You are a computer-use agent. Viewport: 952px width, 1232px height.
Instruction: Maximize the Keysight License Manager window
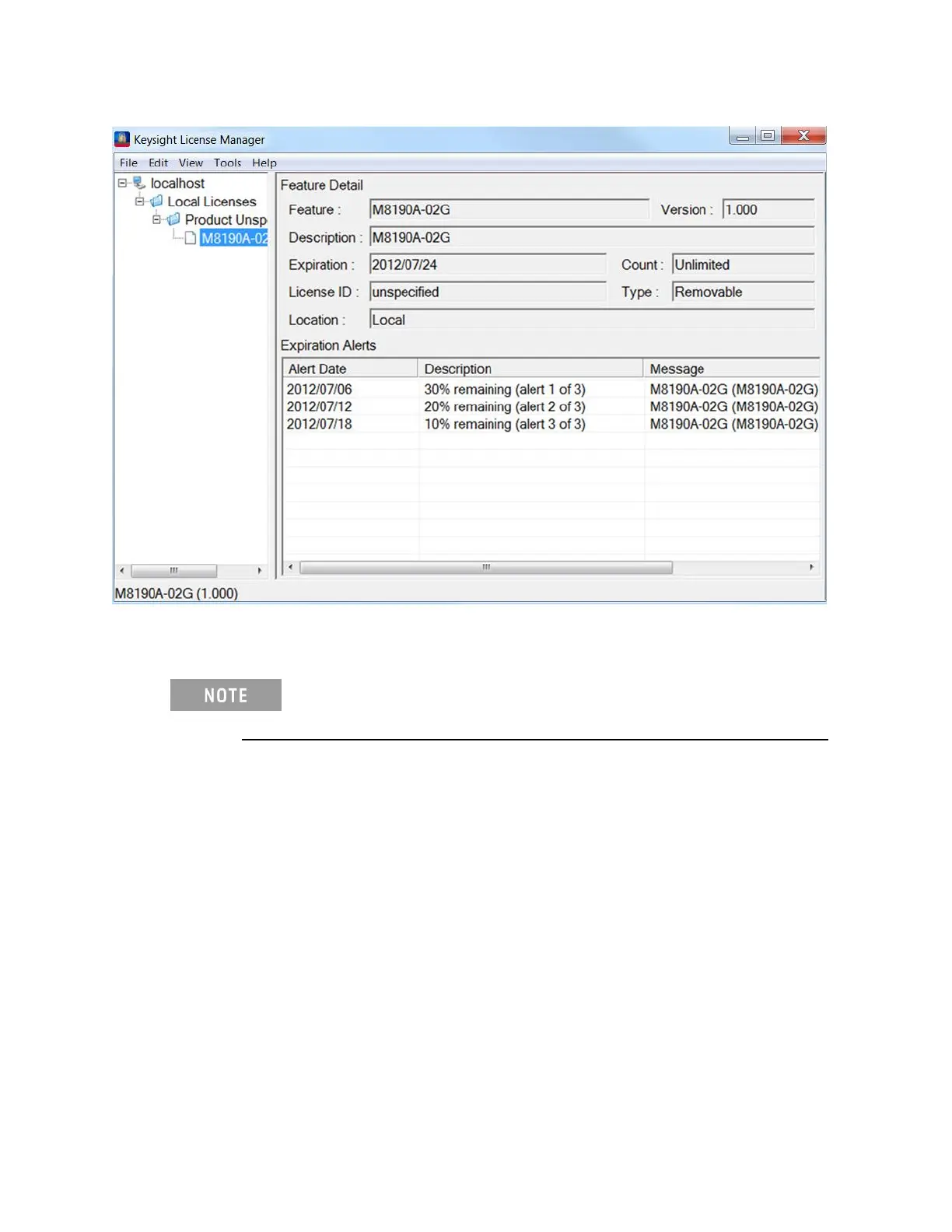(768, 136)
